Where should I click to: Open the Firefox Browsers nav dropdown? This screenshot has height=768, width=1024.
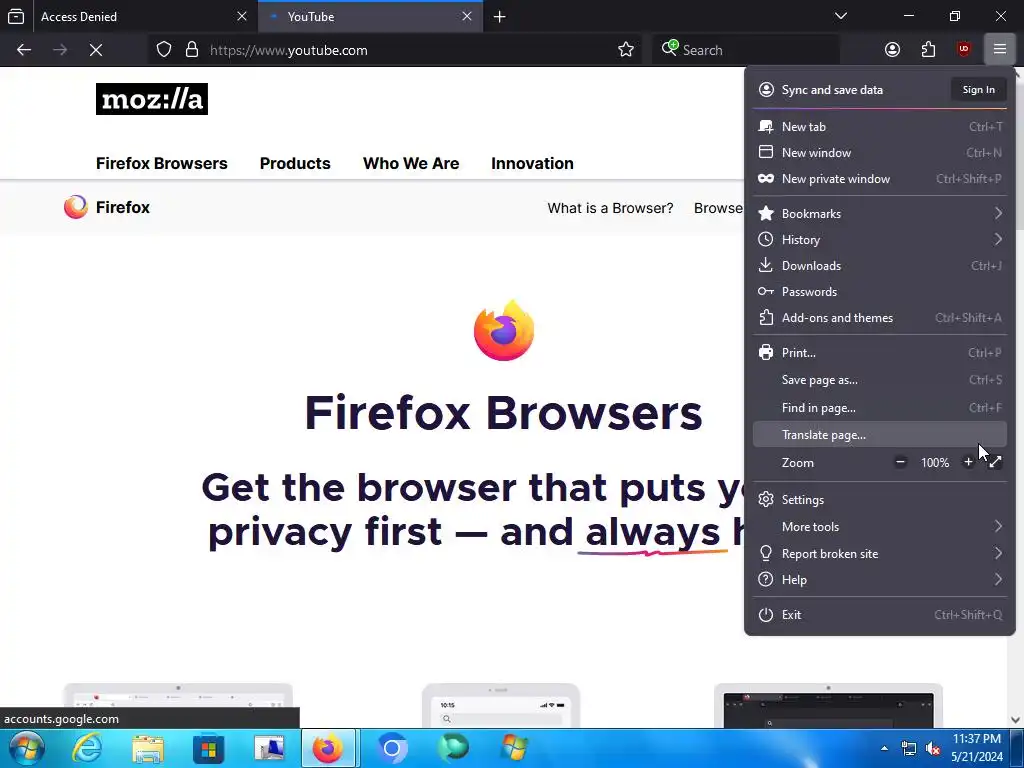click(161, 163)
